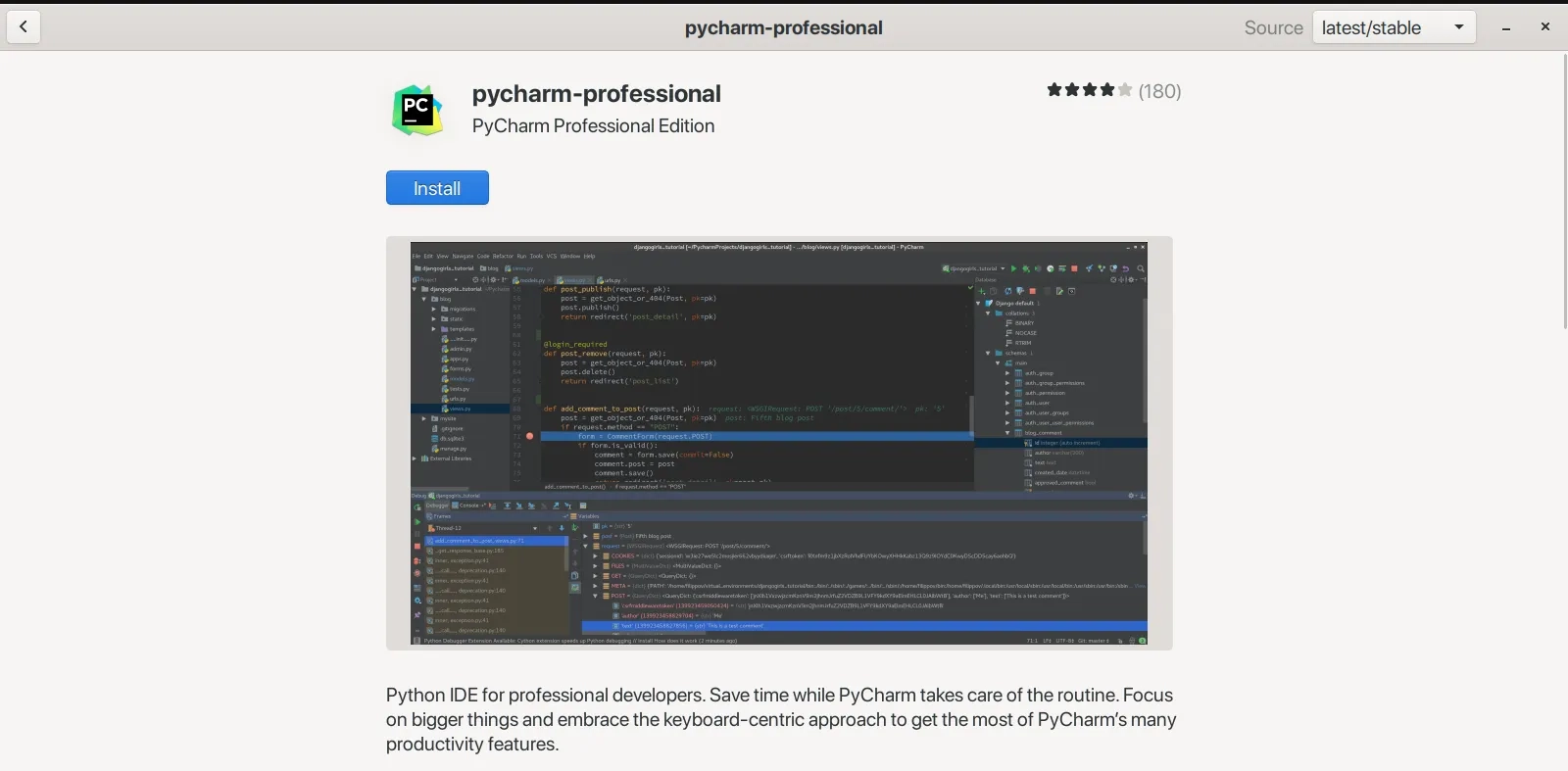This screenshot has width=1568, height=771.
Task: Click the PyCharm Professional Edition subtitle
Action: coord(593,125)
